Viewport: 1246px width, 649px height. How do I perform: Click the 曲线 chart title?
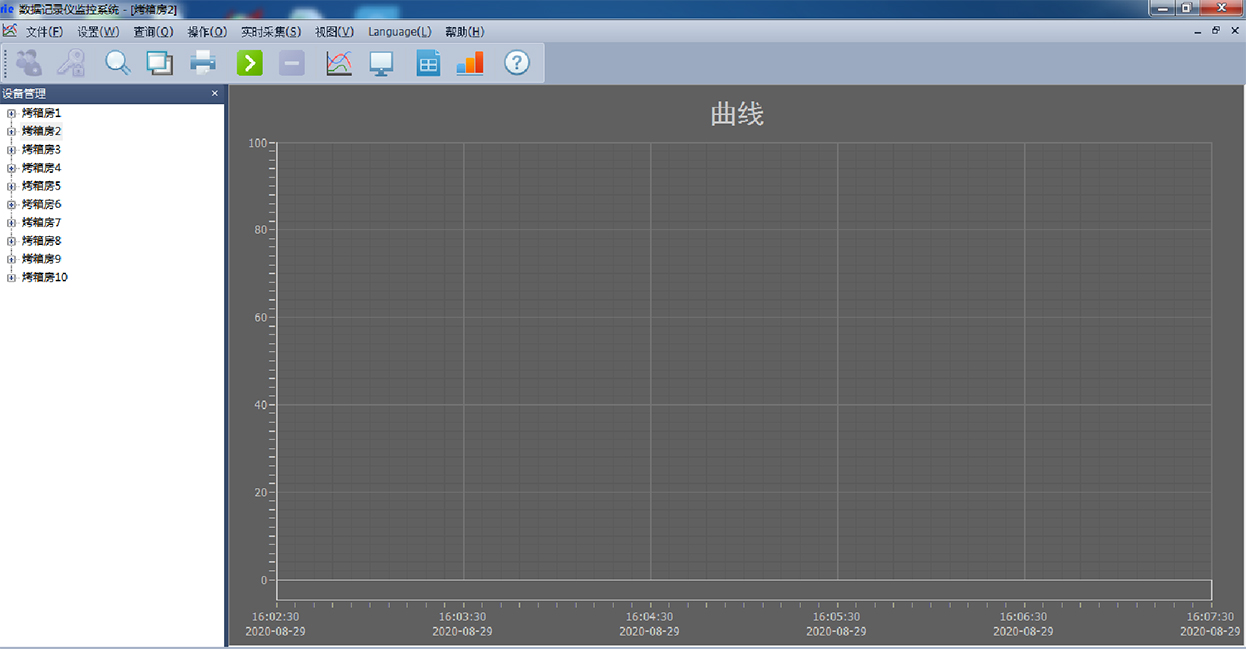(x=737, y=114)
